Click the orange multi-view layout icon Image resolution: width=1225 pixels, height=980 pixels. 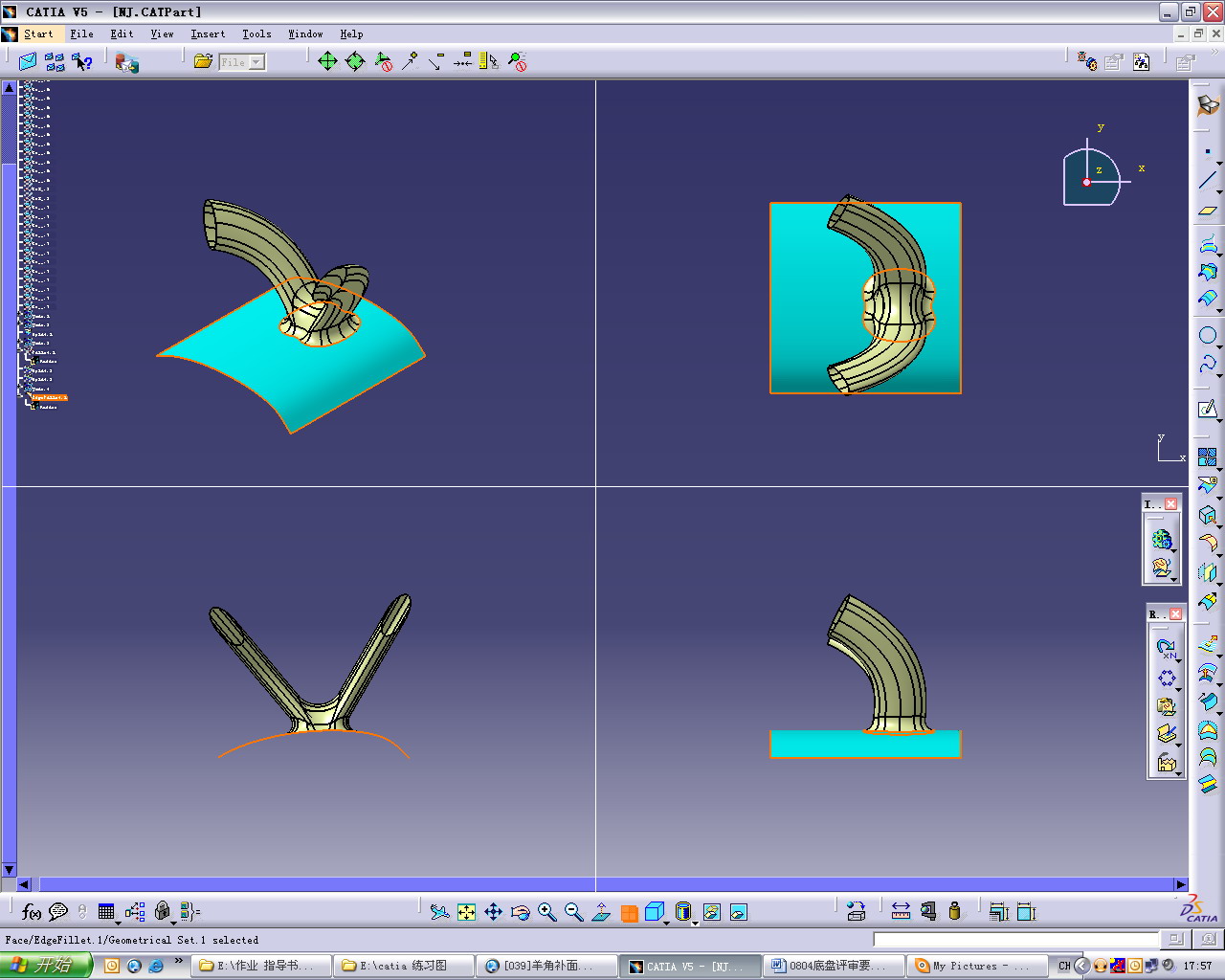click(629, 913)
